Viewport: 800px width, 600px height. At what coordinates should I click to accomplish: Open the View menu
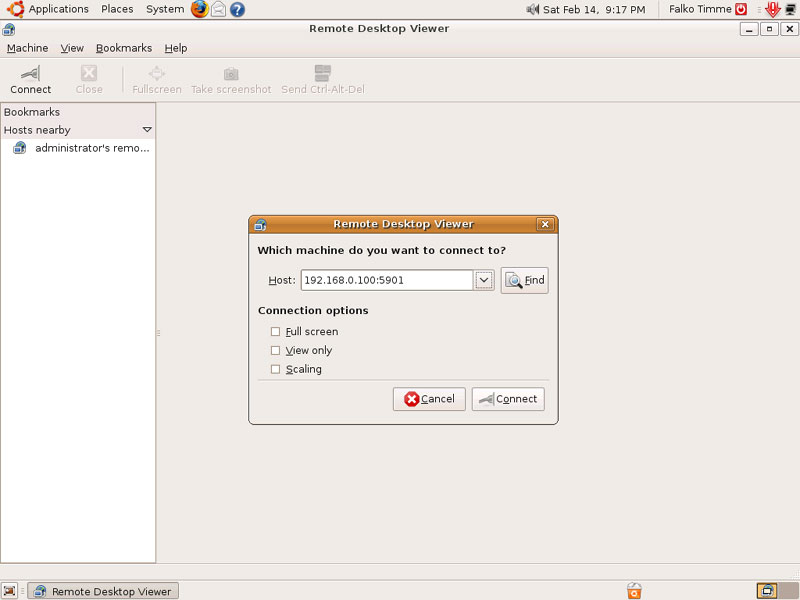tap(72, 48)
